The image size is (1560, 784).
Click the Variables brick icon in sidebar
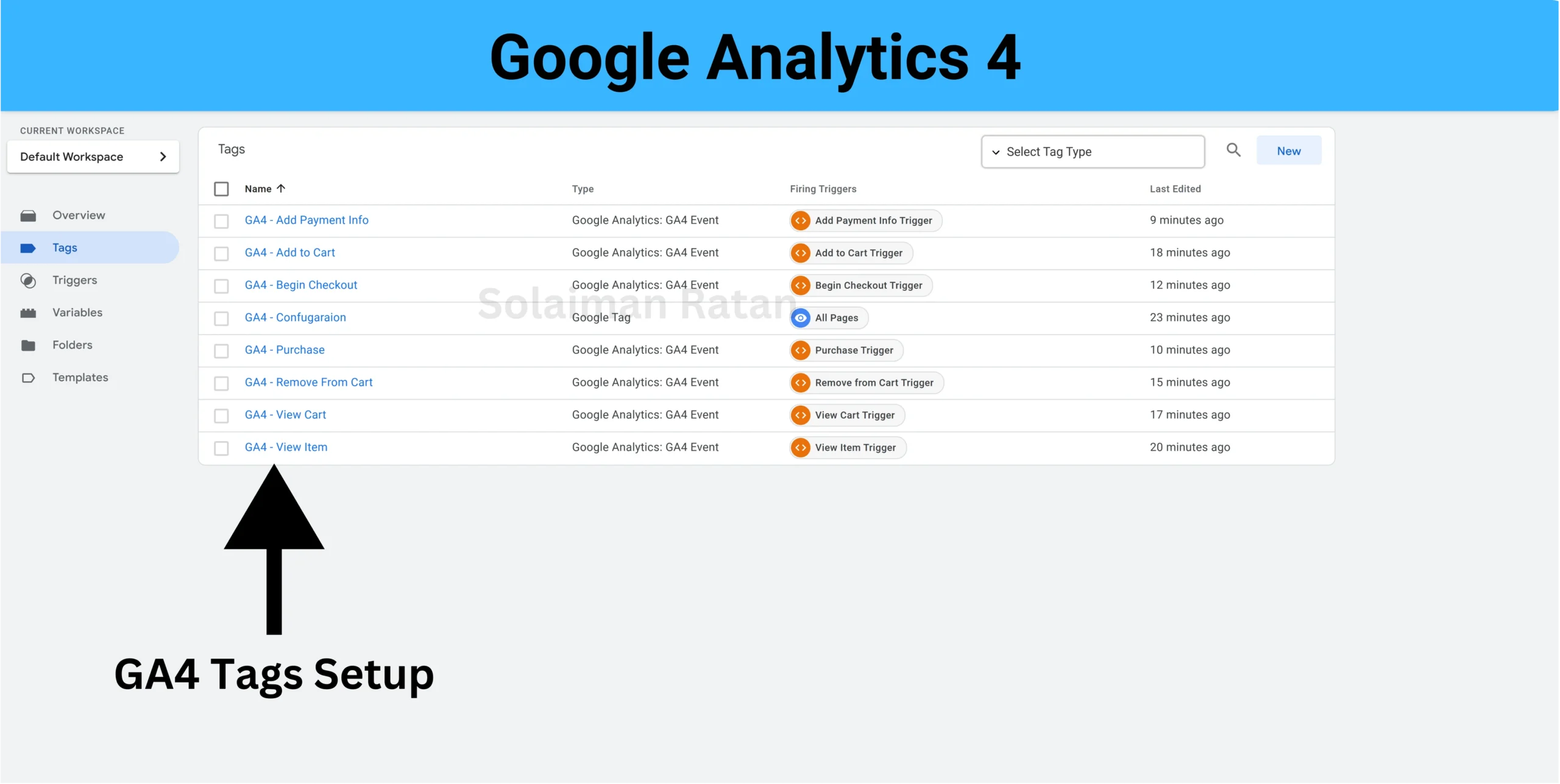pyautogui.click(x=28, y=313)
